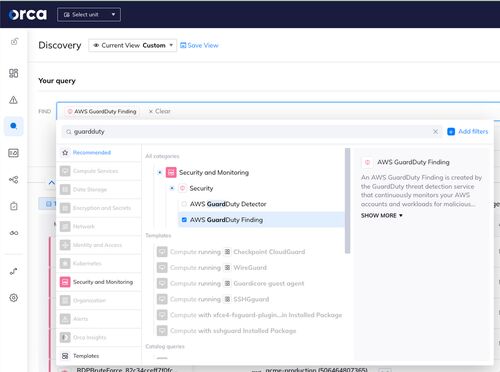
Task: Open the Current View Custom dropdown
Action: (132, 45)
